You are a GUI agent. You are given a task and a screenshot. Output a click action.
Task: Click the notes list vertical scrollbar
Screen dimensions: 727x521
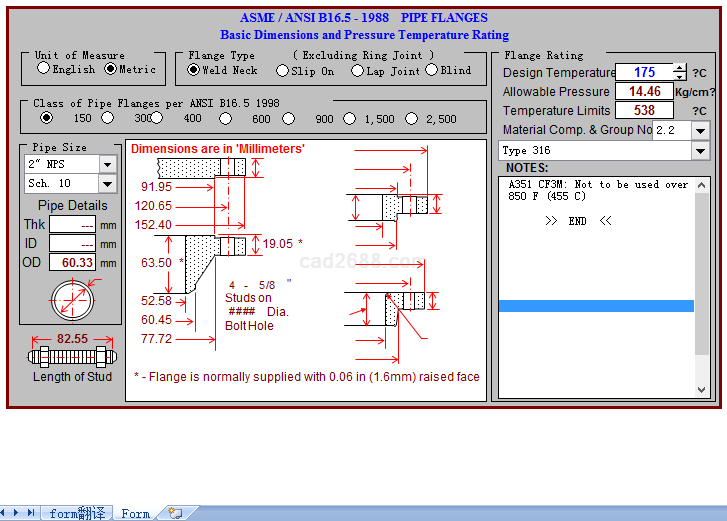point(702,270)
